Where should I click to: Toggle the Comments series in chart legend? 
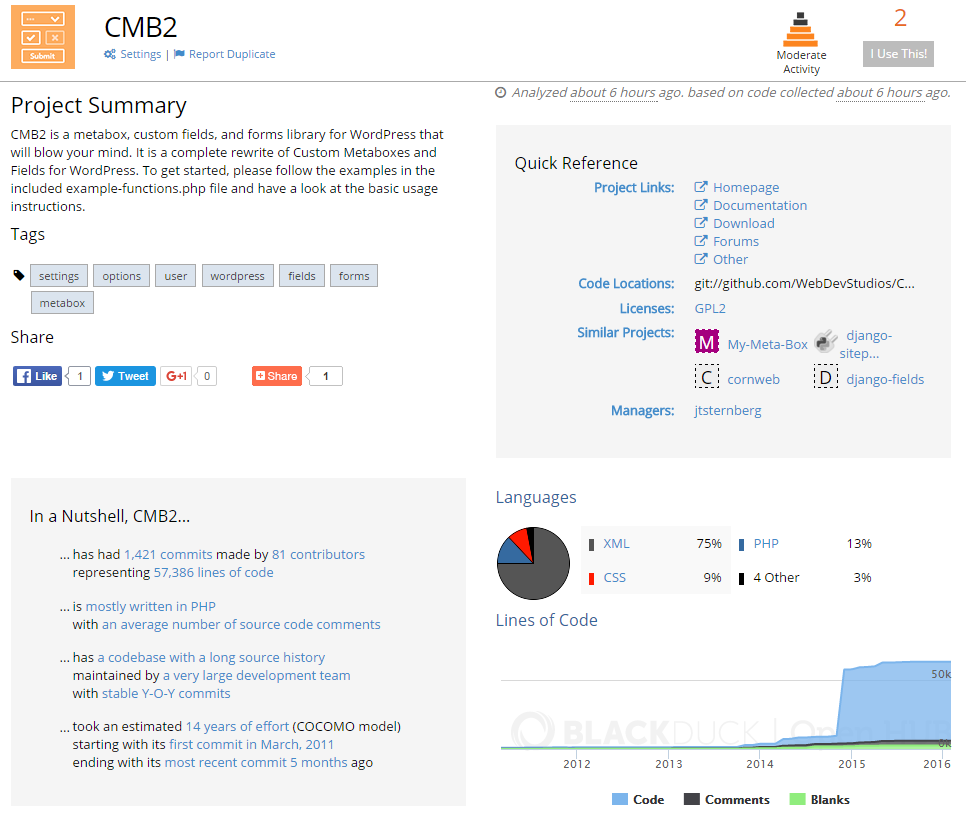[727, 800]
